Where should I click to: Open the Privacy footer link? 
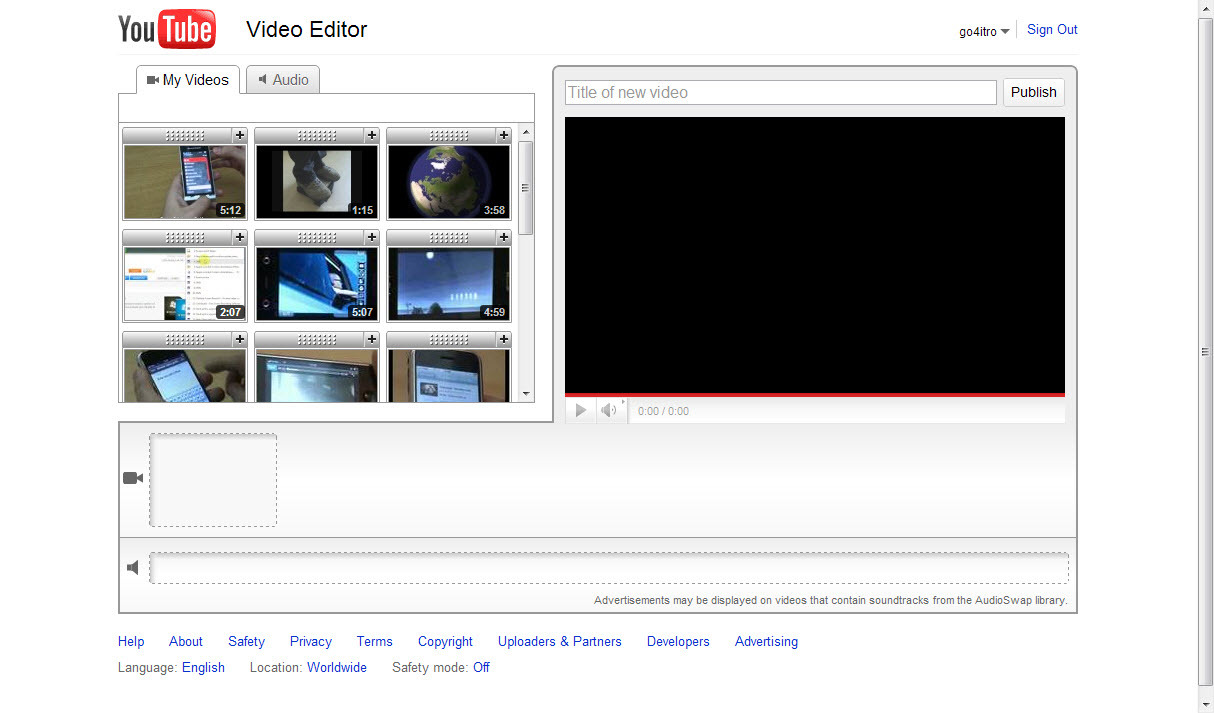pos(311,641)
